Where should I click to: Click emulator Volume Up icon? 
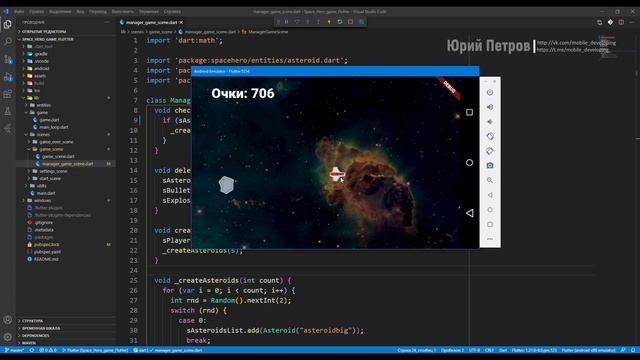490,107
